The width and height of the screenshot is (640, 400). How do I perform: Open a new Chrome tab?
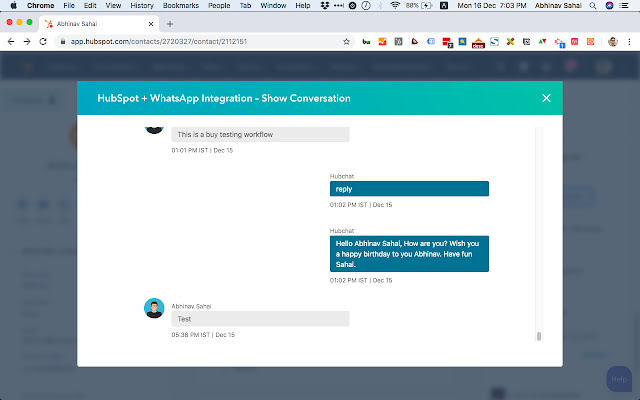click(170, 24)
